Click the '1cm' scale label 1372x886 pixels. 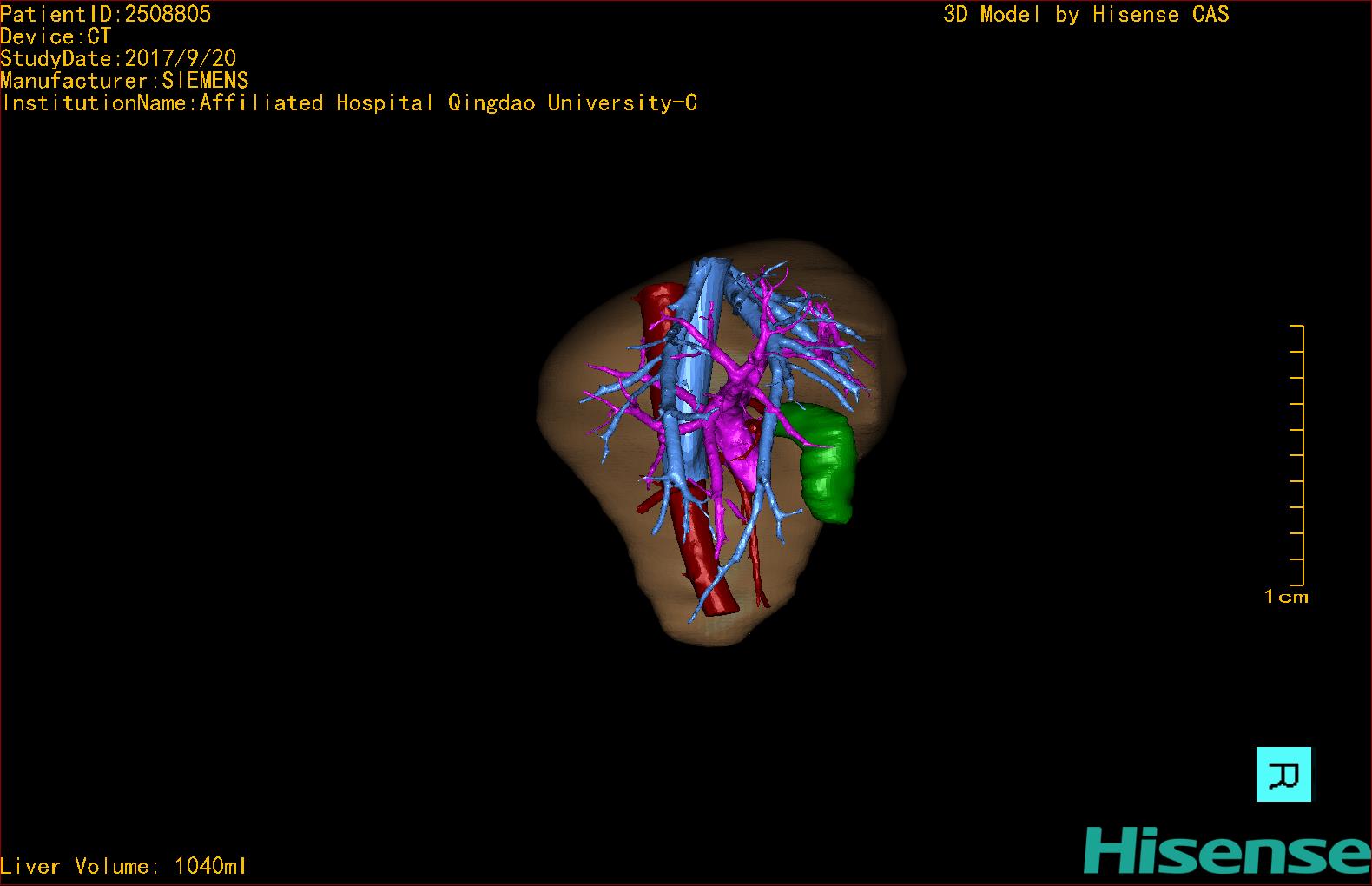pos(1286,597)
